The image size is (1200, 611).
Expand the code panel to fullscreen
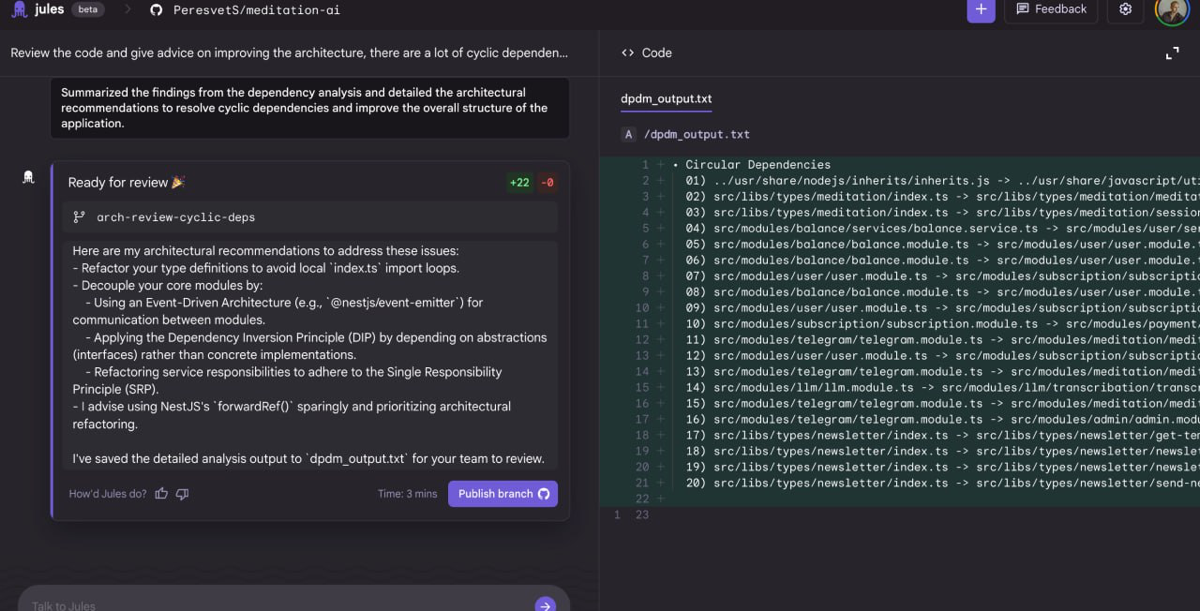click(1172, 53)
